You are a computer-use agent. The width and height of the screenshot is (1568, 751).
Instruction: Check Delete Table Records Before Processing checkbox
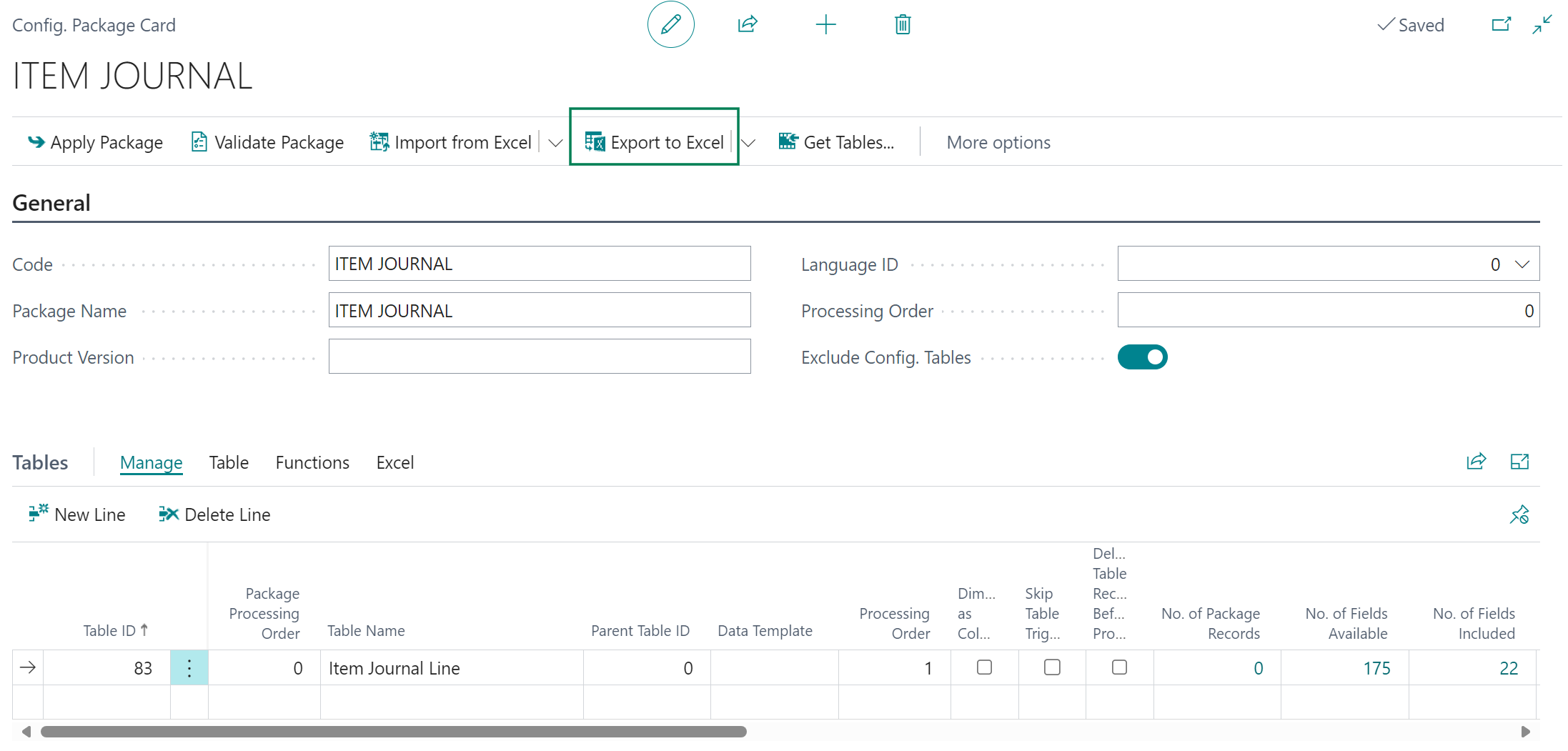pos(1119,667)
